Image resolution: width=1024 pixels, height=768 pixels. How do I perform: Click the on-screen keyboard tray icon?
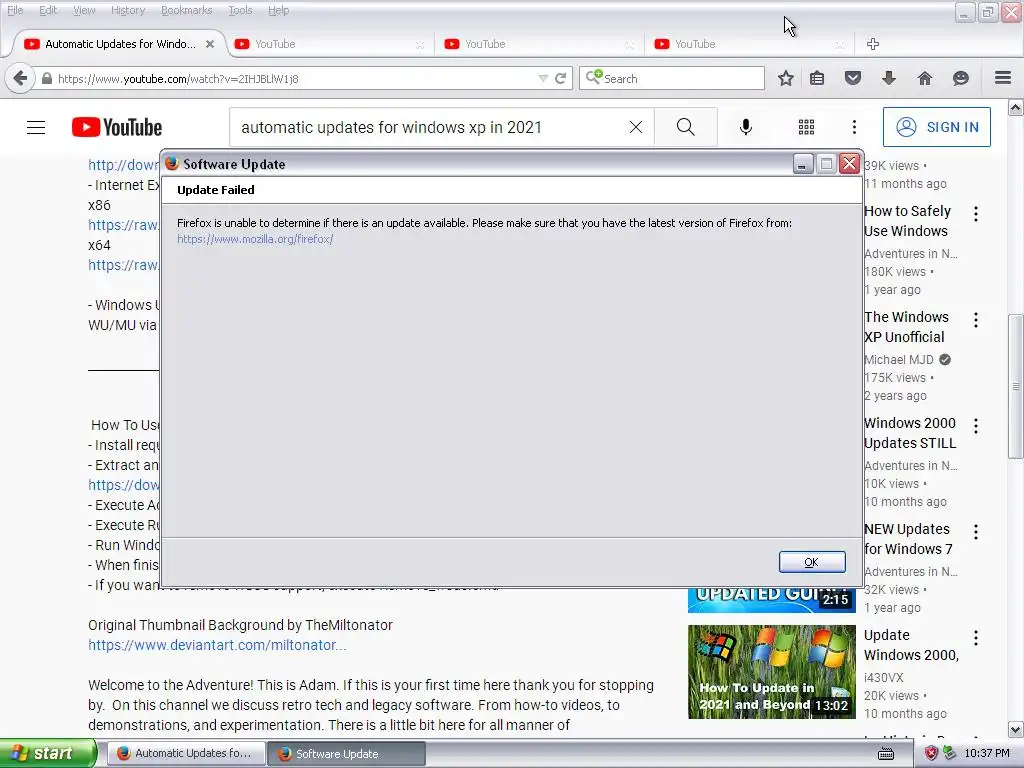886,754
